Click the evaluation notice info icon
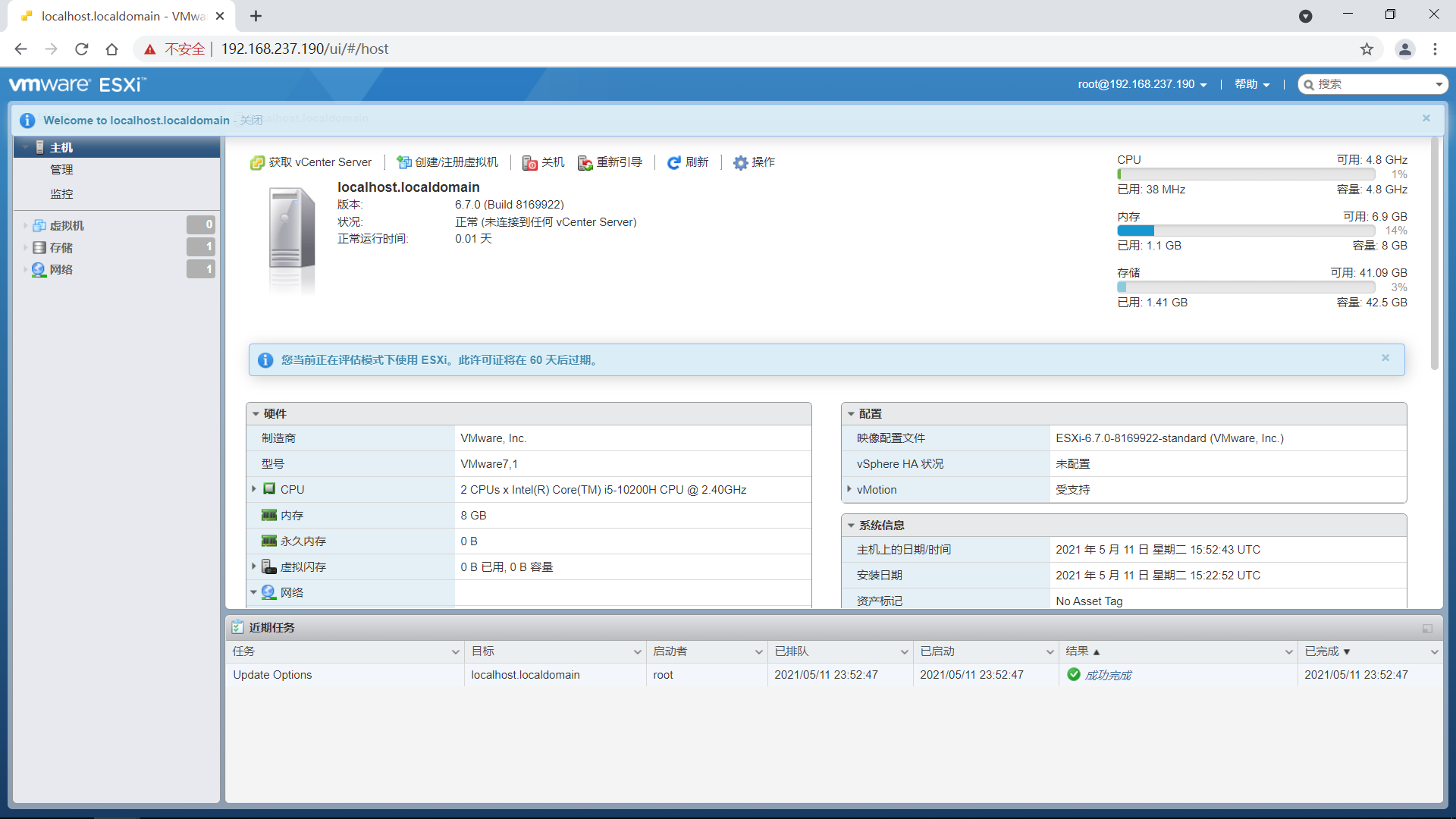Screen dimensions: 1456x819 pos(265,360)
